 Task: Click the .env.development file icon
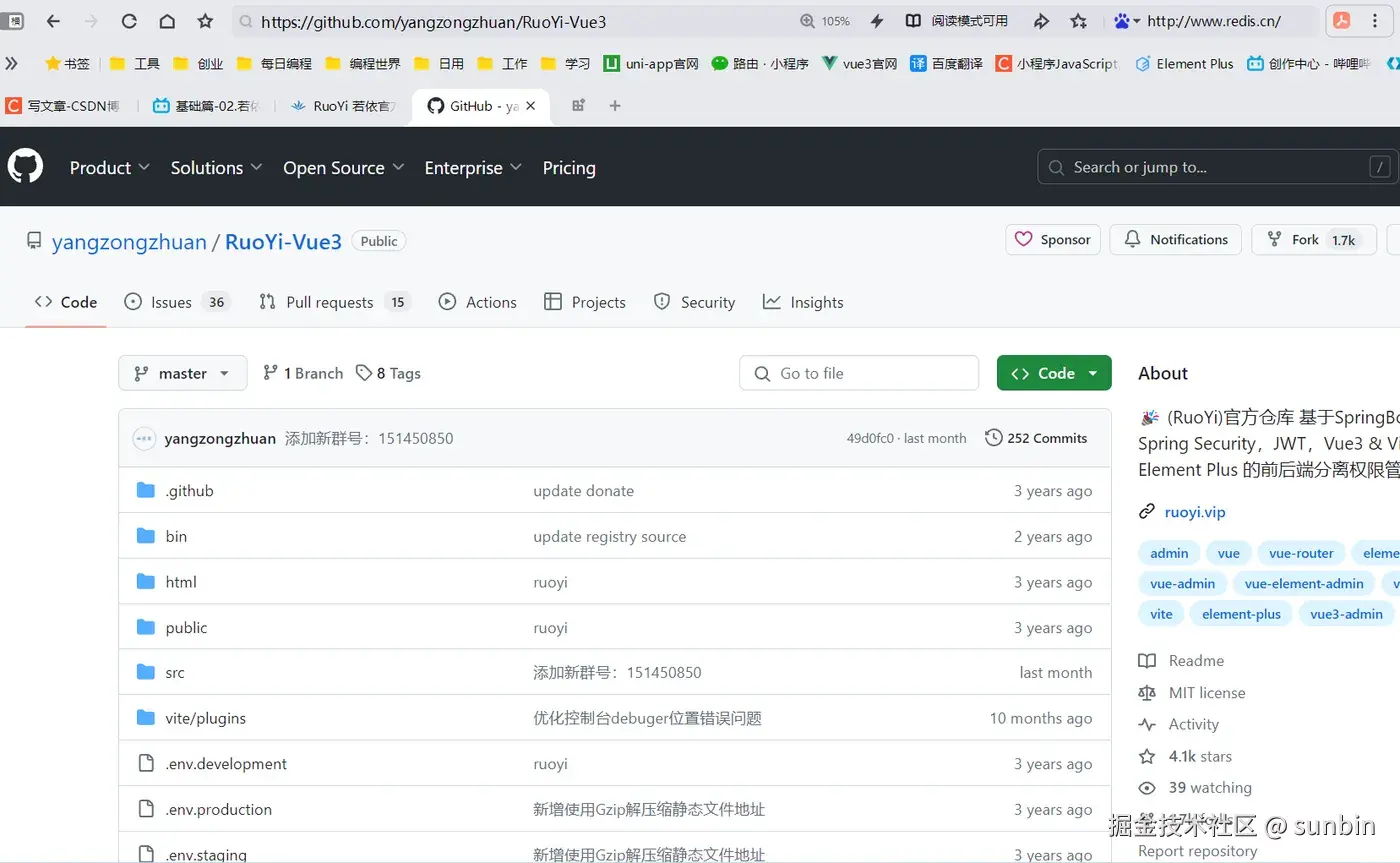146,764
